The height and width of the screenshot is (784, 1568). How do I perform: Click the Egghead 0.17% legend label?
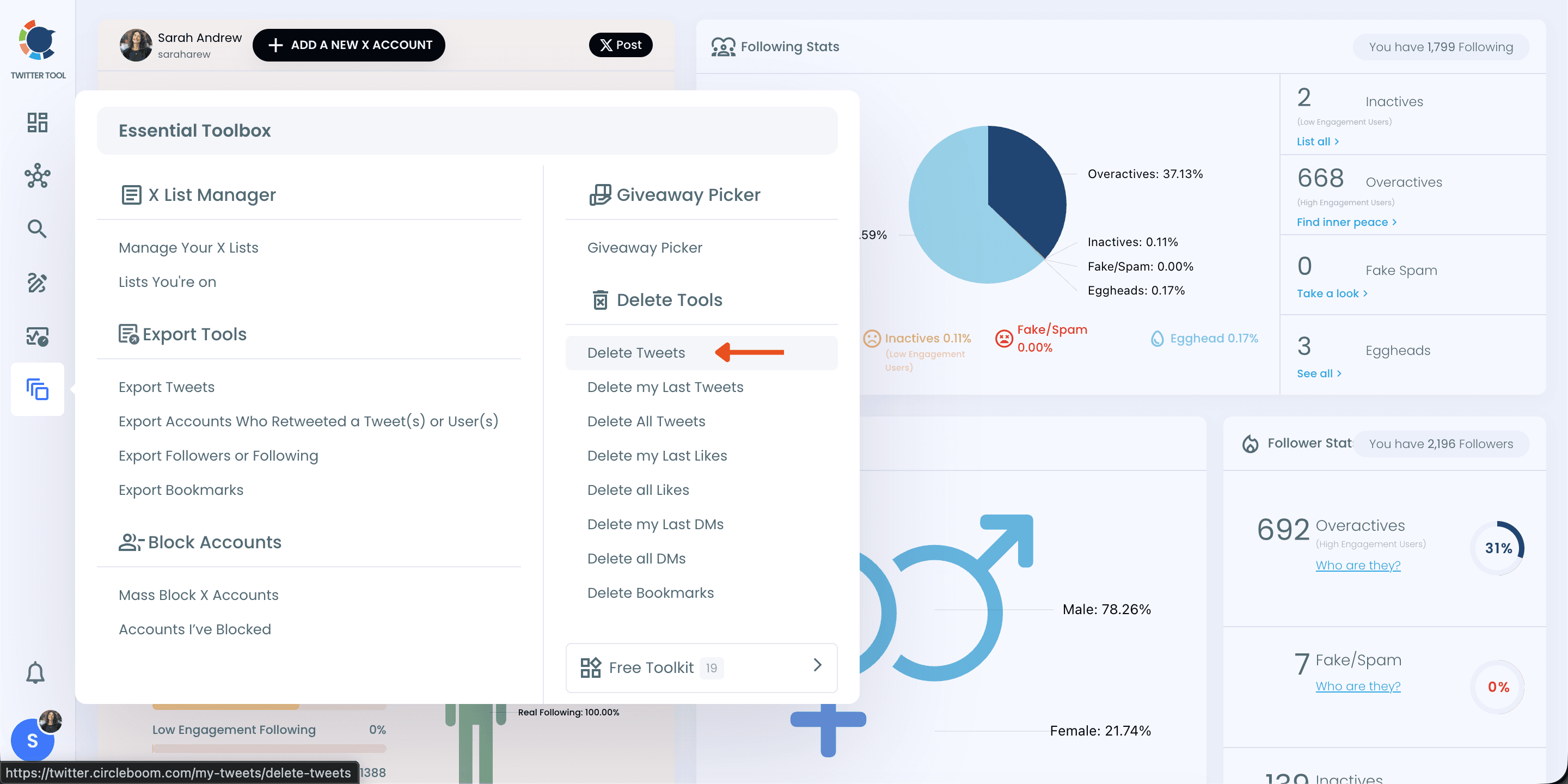(x=1214, y=339)
